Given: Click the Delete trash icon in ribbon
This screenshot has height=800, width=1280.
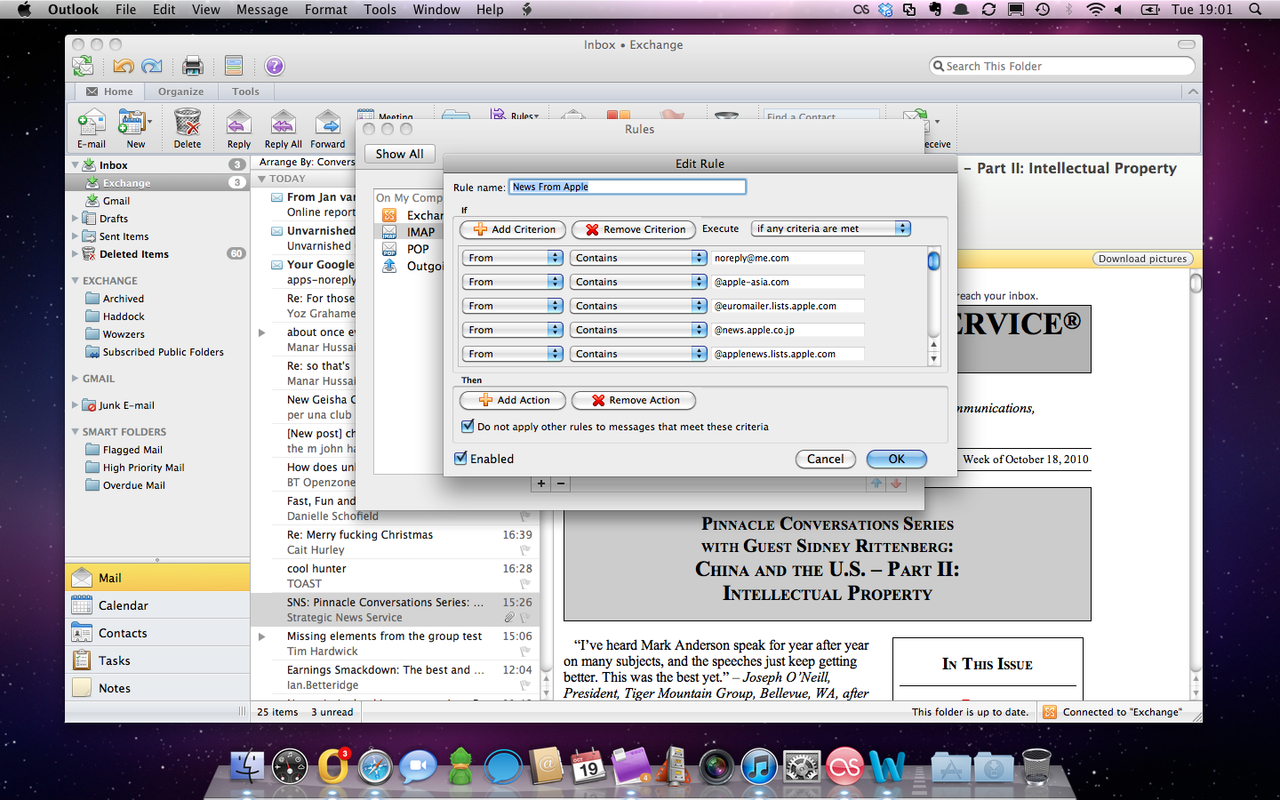Looking at the screenshot, I should [187, 129].
